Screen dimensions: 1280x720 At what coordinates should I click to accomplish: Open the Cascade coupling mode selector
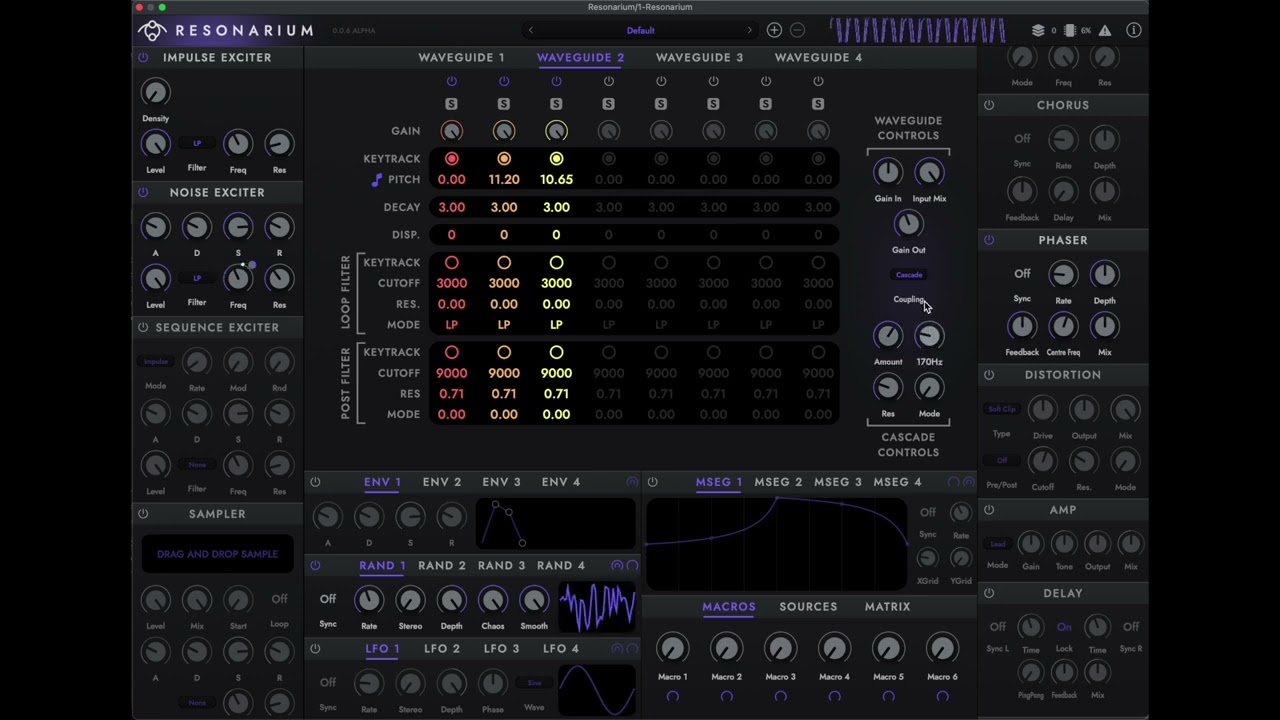click(x=909, y=275)
